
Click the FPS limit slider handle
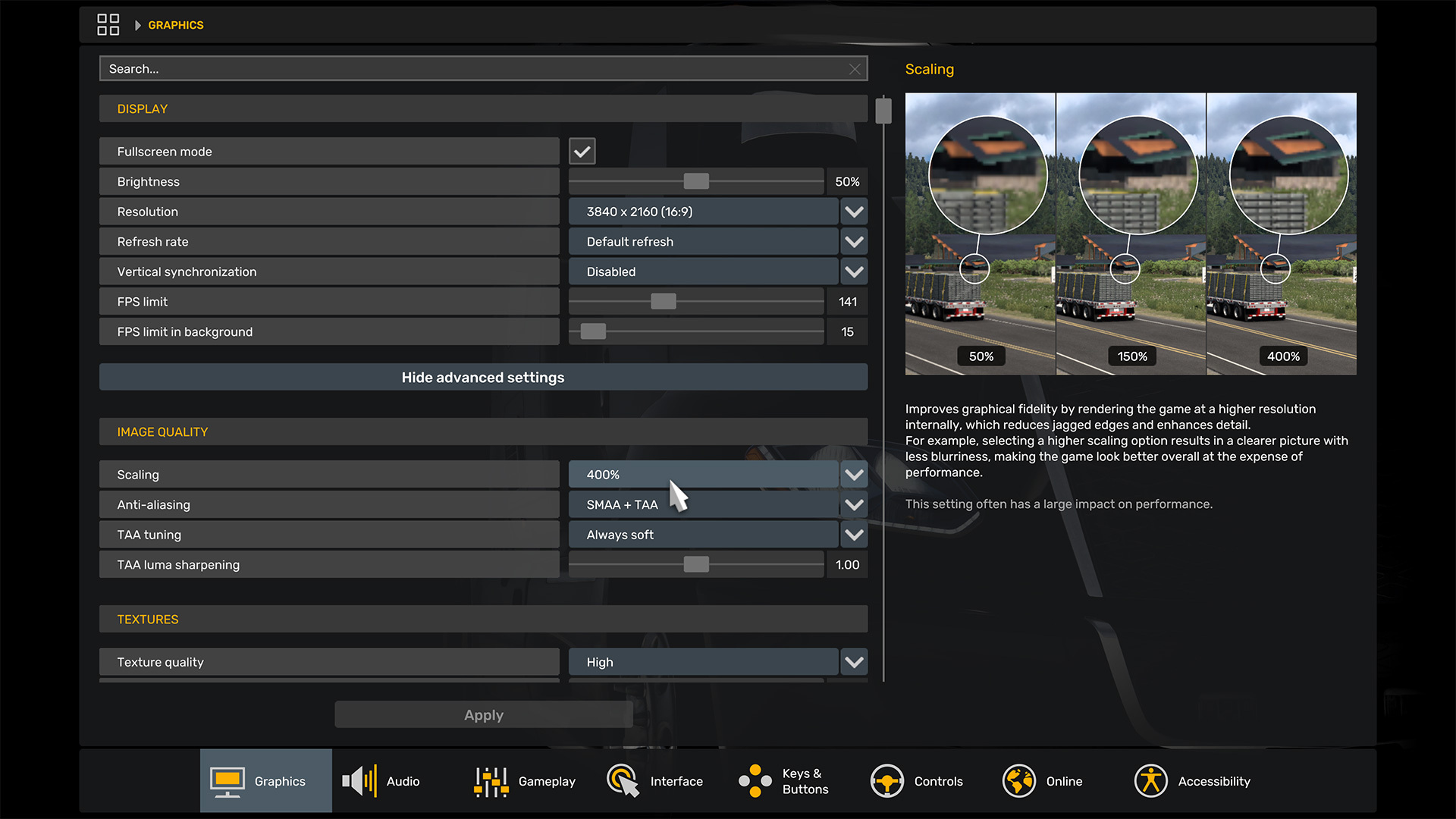pos(663,302)
